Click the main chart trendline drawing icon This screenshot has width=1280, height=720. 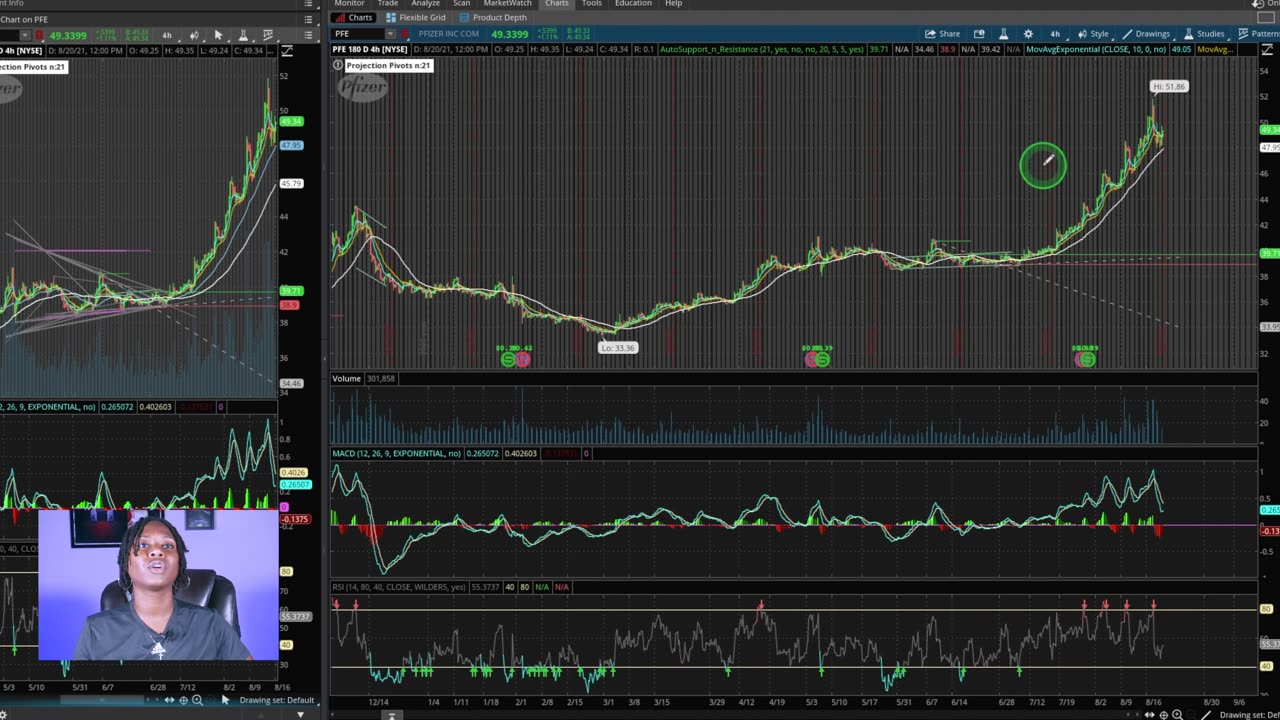[x=1207, y=714]
